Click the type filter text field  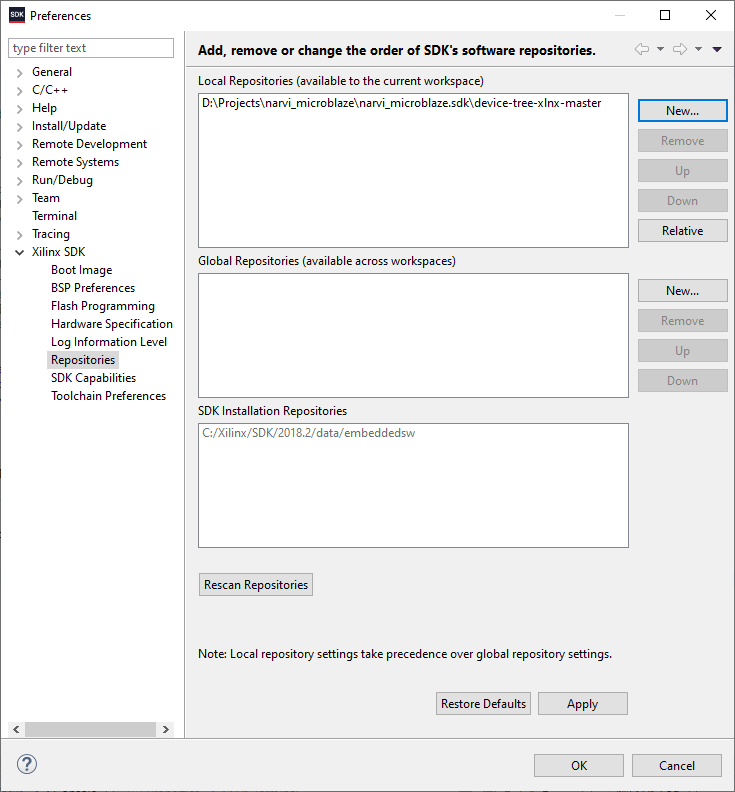(x=91, y=48)
